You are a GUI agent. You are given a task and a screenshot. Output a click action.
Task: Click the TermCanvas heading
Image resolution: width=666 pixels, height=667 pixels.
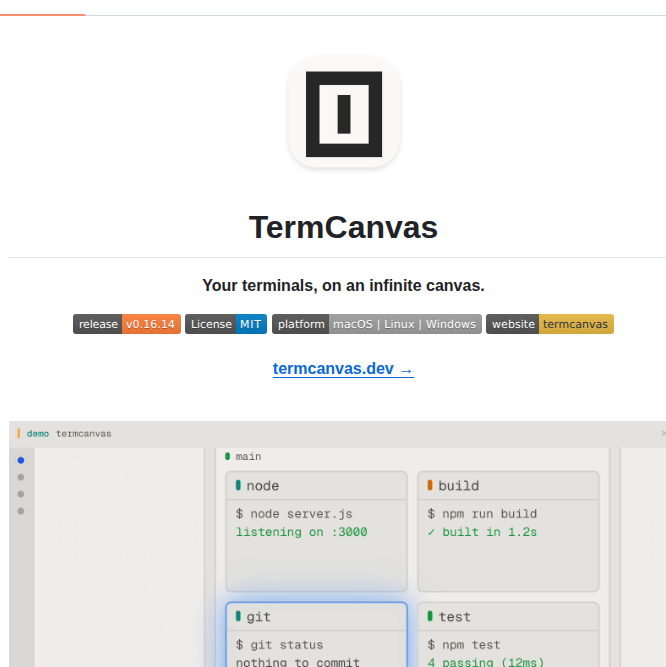(x=343, y=227)
